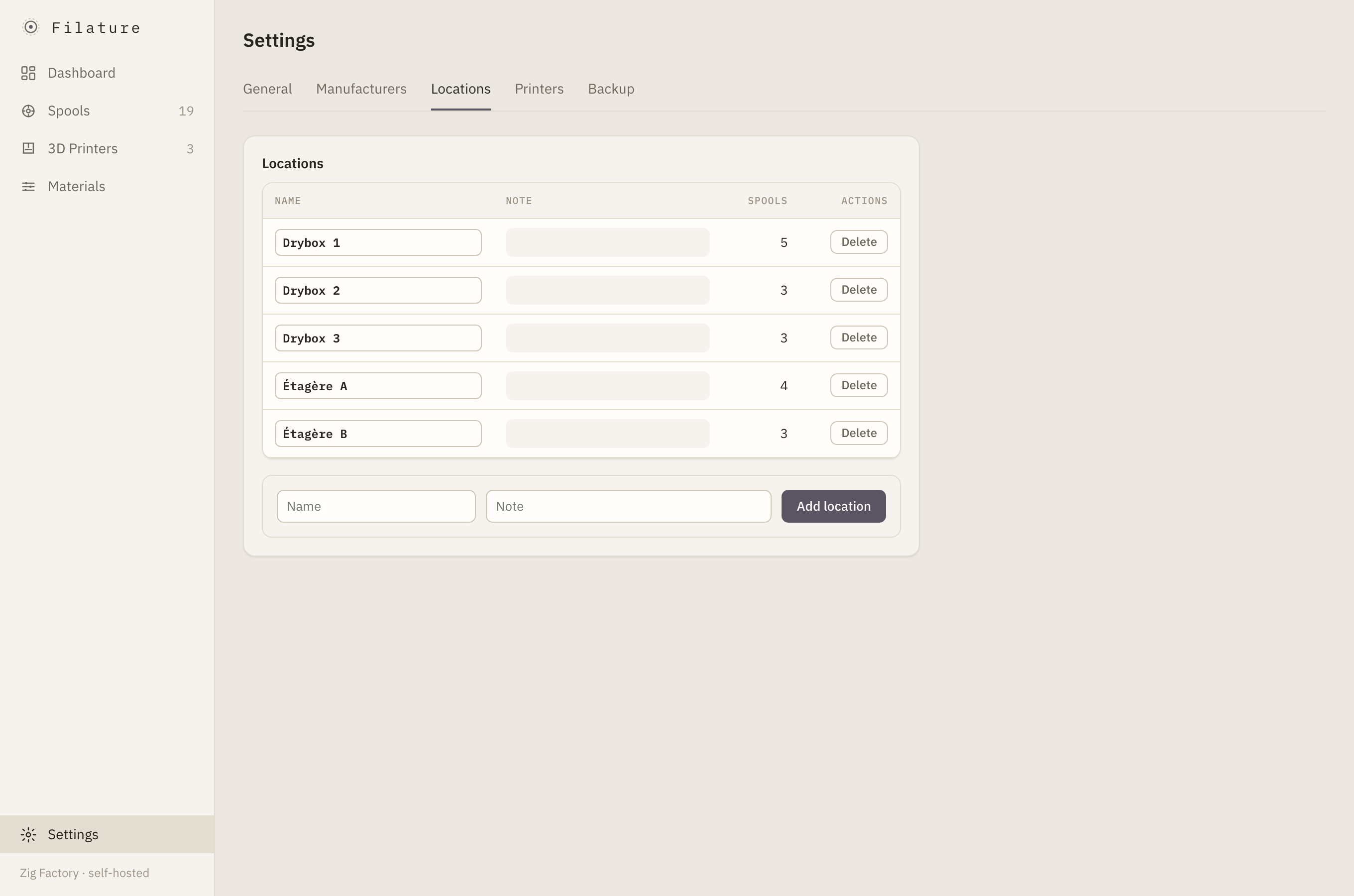
Task: Click spool count 4 for Étagère A
Action: click(x=784, y=386)
